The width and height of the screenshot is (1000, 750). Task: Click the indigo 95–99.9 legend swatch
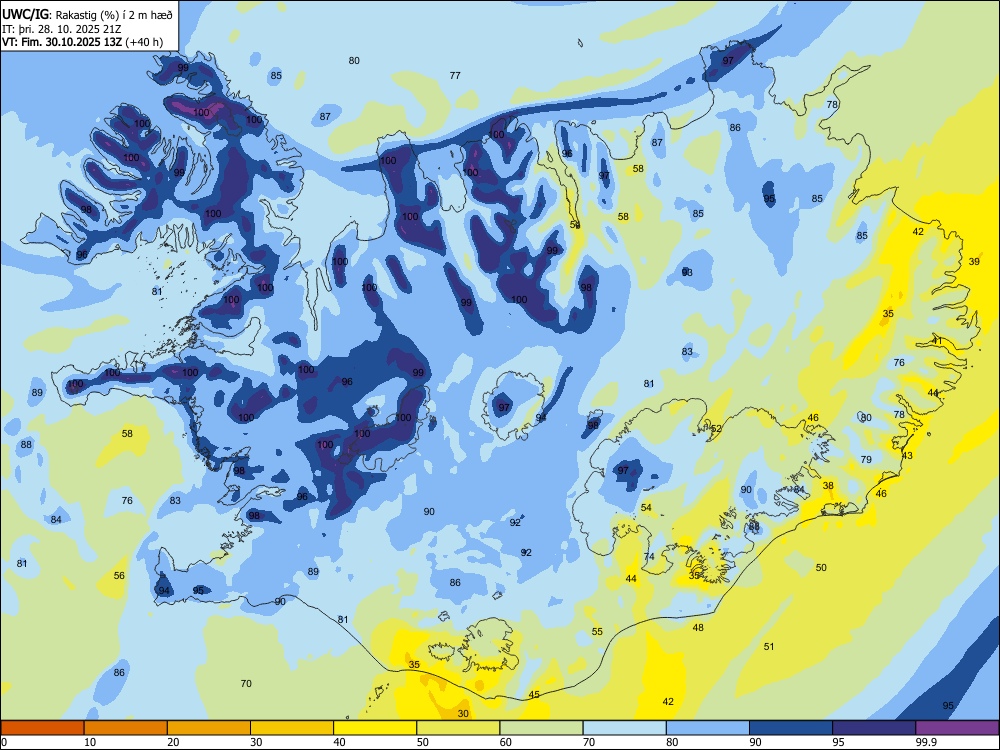(874, 728)
